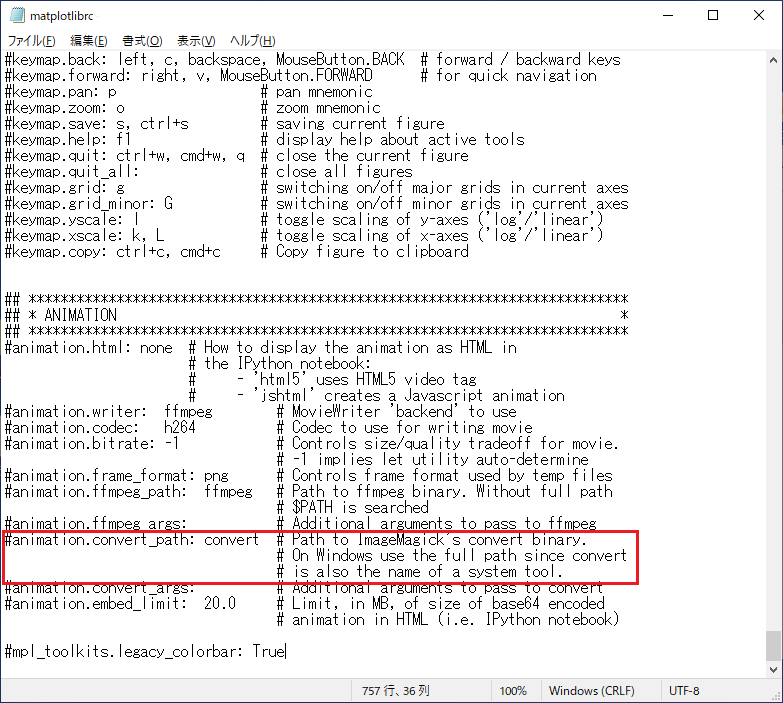Viewport: 783px width, 703px height.
Task: Place cursor on '#animation.bitrate: -1' line
Action: click(312, 443)
